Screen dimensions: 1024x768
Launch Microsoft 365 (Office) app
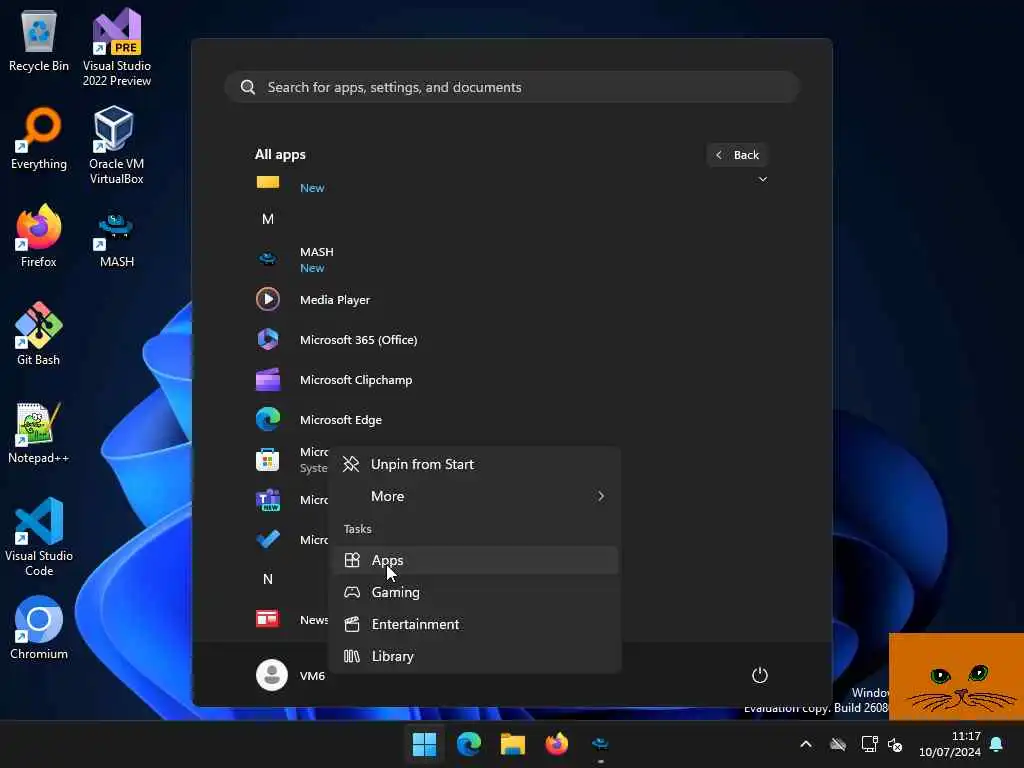tap(512, 340)
